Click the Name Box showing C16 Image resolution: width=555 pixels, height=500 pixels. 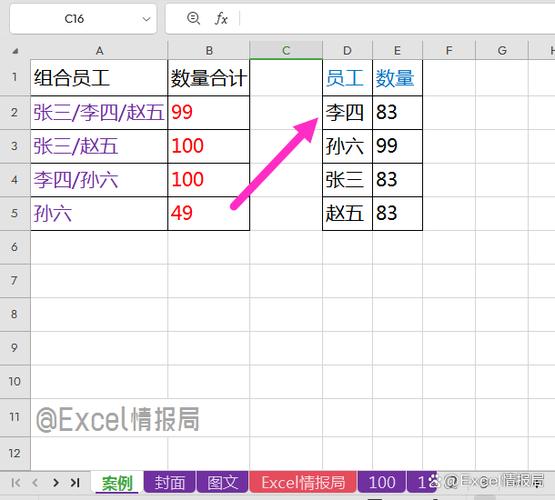83,19
